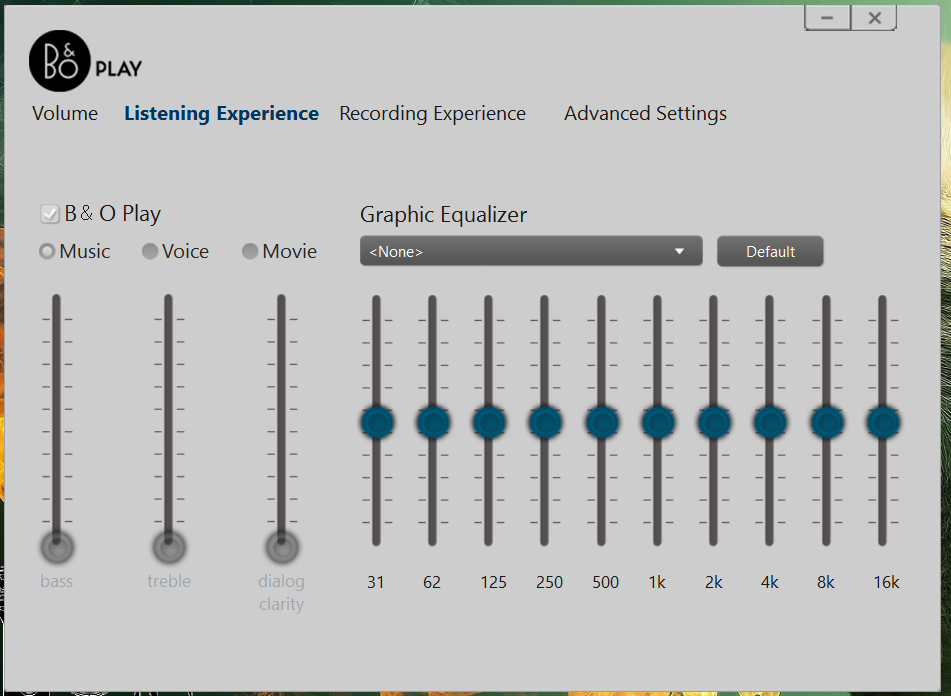The height and width of the screenshot is (696, 951).
Task: Click the 500 Hz equalizer slider handle
Action: [x=602, y=423]
